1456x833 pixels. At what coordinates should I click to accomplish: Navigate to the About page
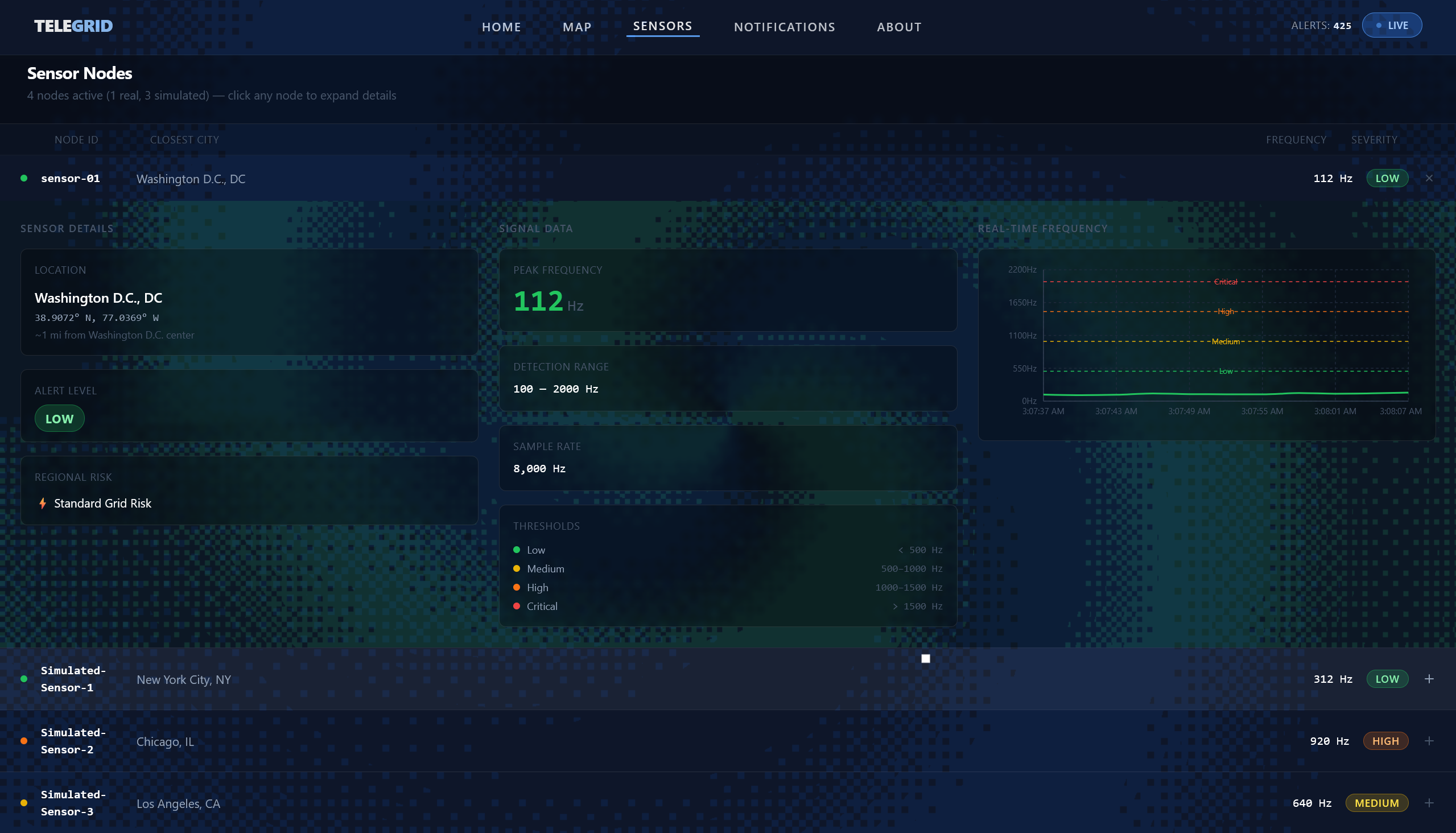point(899,27)
